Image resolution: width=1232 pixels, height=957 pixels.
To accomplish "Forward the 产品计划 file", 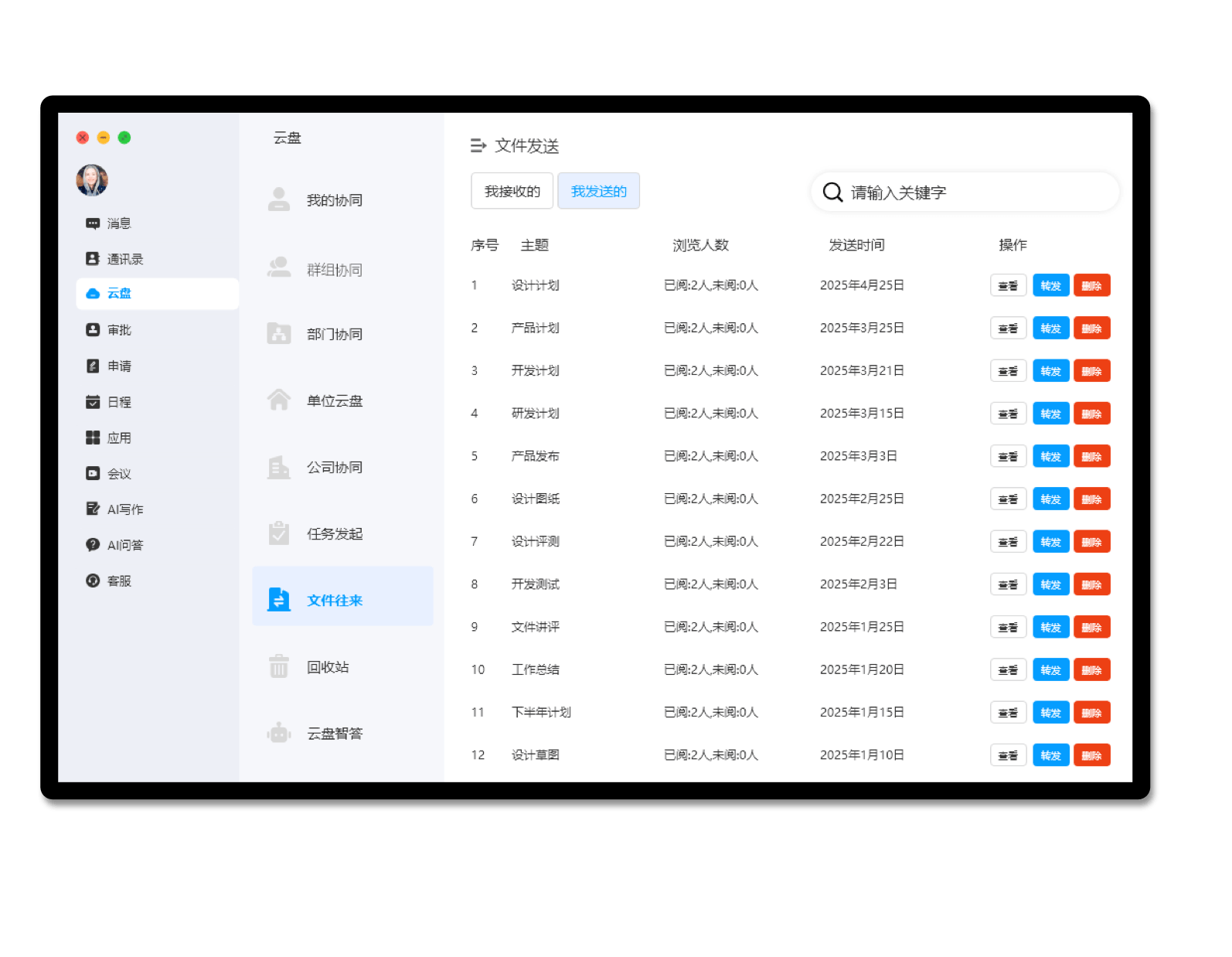I will pos(1051,328).
